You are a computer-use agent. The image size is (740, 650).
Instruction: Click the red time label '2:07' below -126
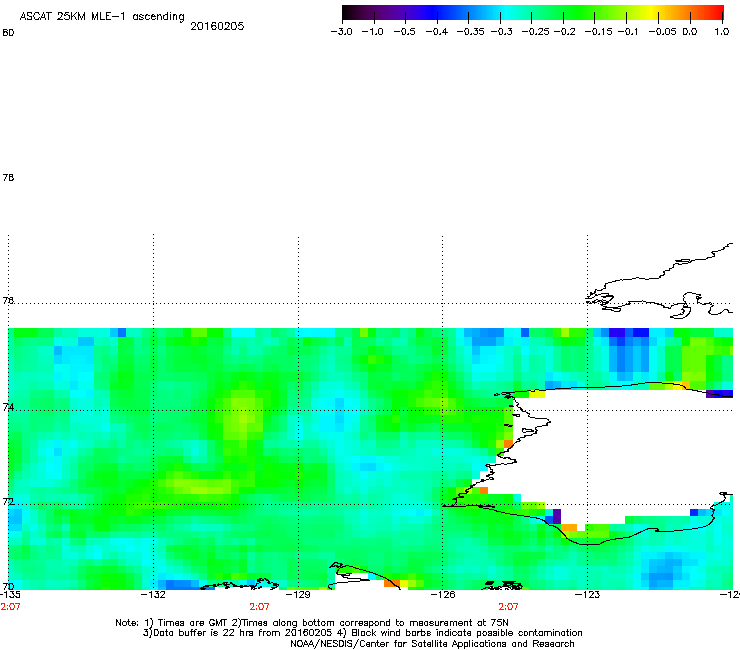(x=508, y=607)
